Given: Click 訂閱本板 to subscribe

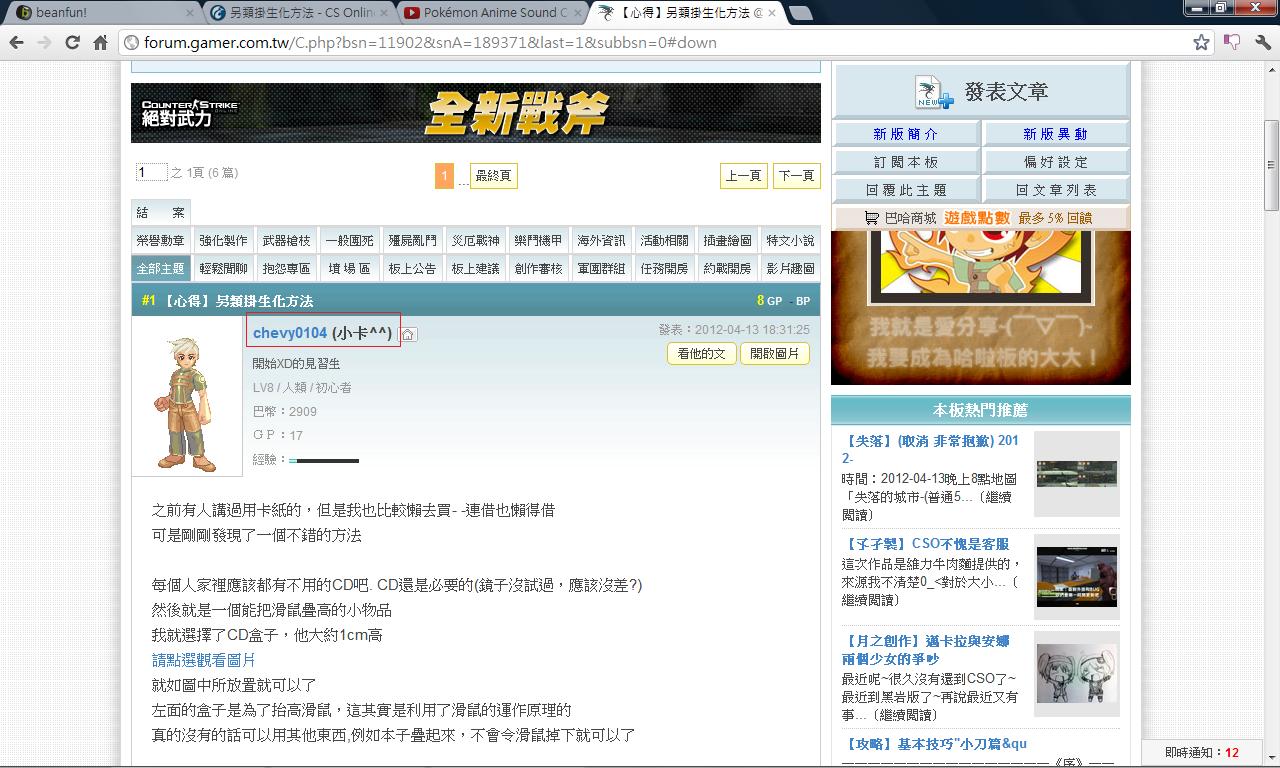Looking at the screenshot, I should (906, 161).
